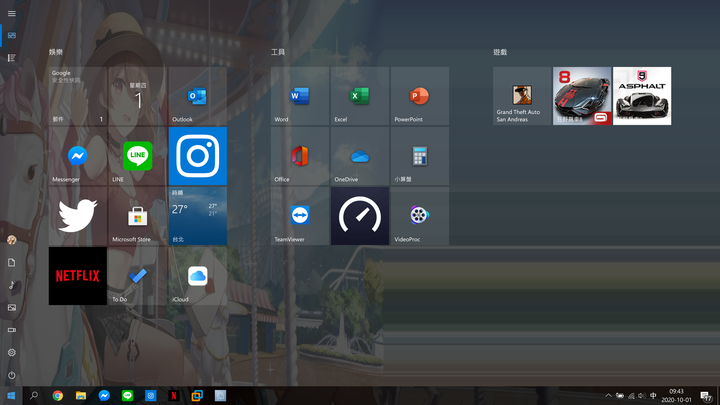Viewport: 720px width, 405px height.
Task: Open Settings from the Start sidebar gear
Action: click(x=11, y=353)
